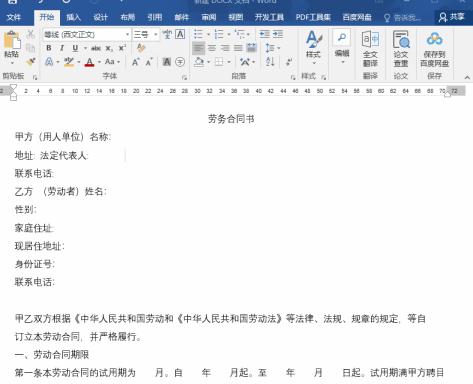Click the enclosed character (字) circle icon
The image size is (473, 384).
pyautogui.click(x=180, y=62)
